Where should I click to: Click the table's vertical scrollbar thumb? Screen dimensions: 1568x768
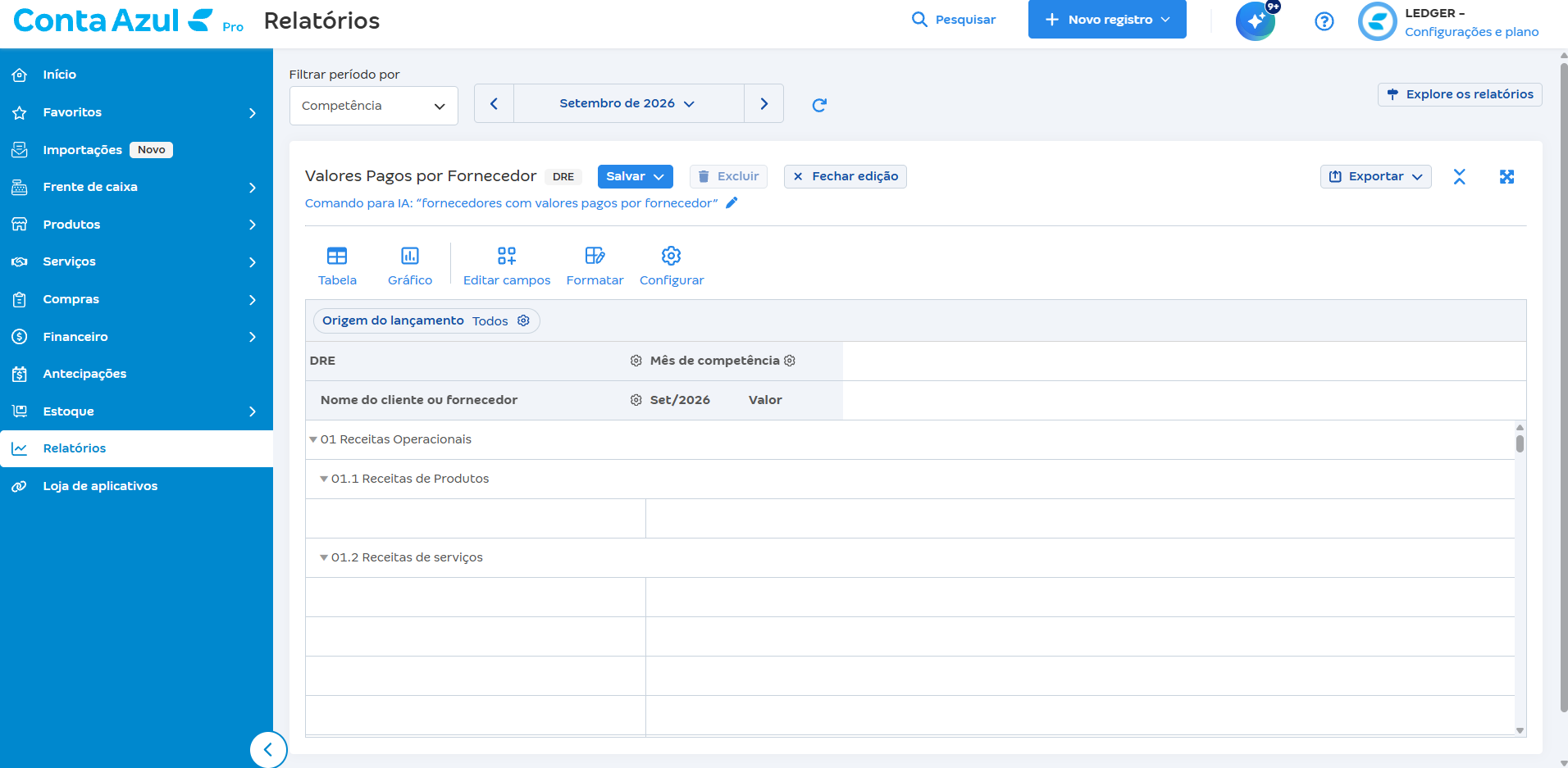coord(1520,443)
